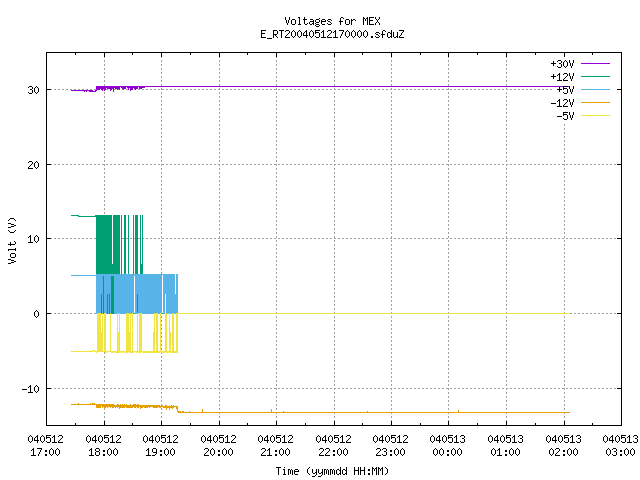Click the yellow -5V spikes below zero
This screenshot has width=640, height=480.
click(137, 333)
